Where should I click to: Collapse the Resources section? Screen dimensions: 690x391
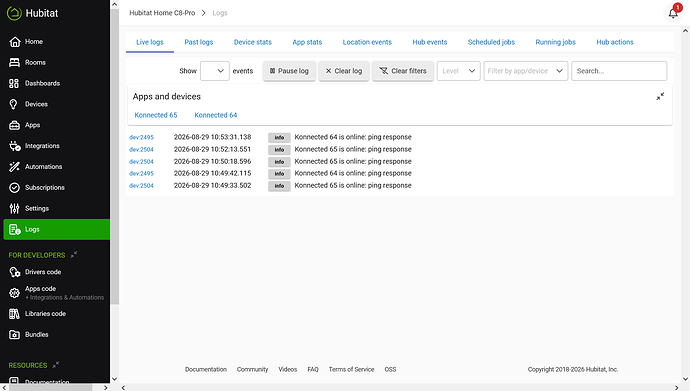tap(55, 365)
